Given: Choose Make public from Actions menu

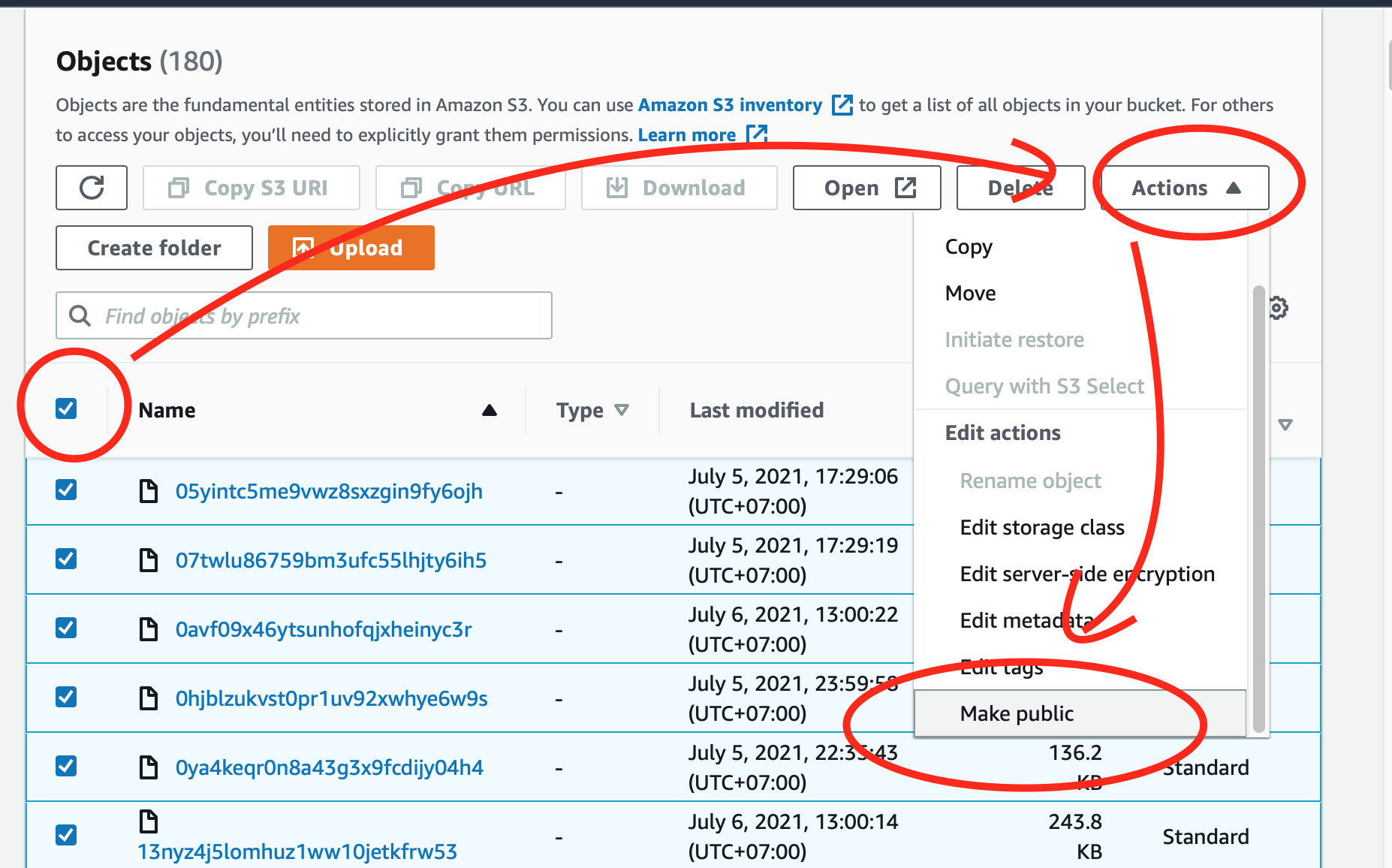Looking at the screenshot, I should click(1017, 713).
